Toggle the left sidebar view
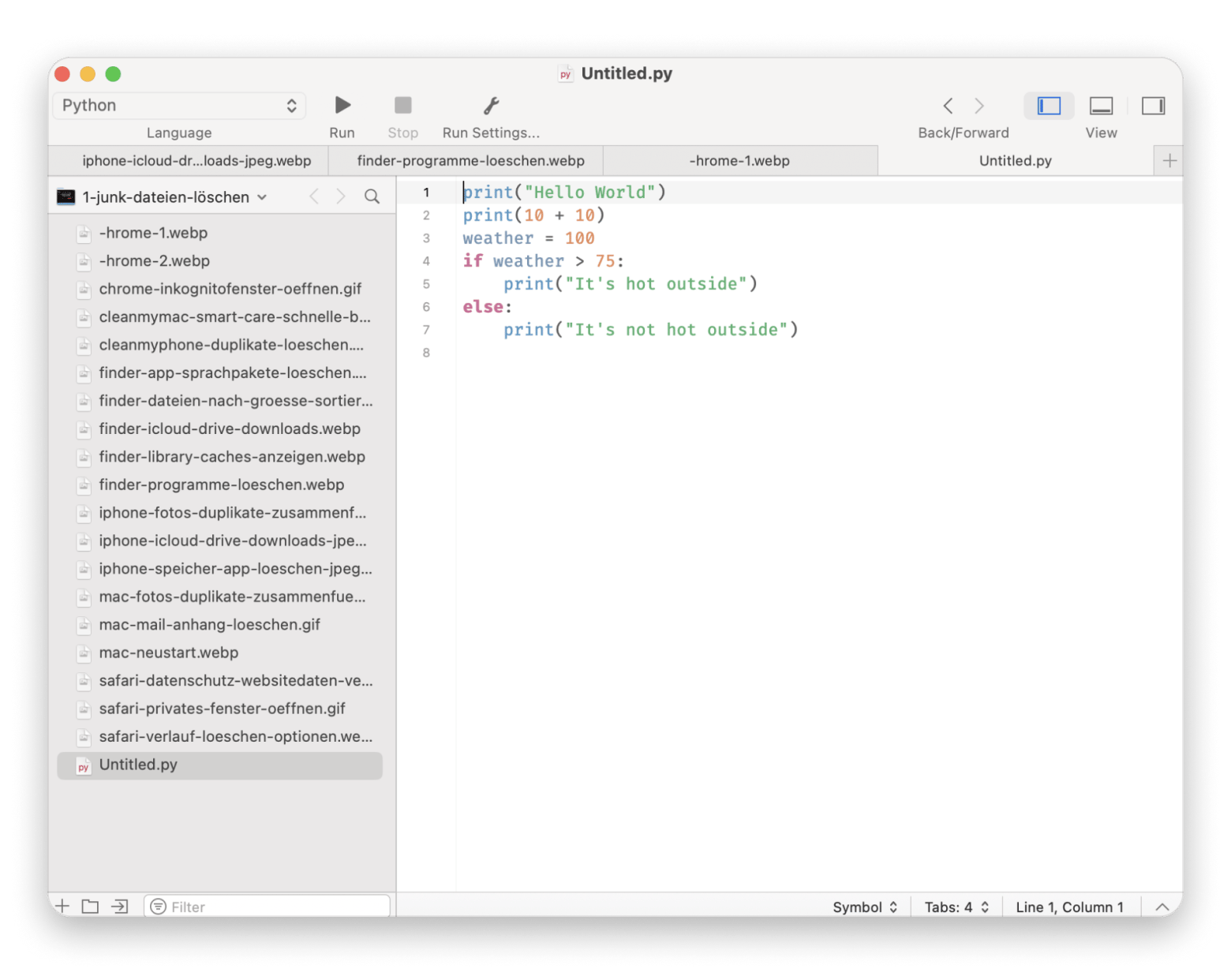 [1049, 106]
